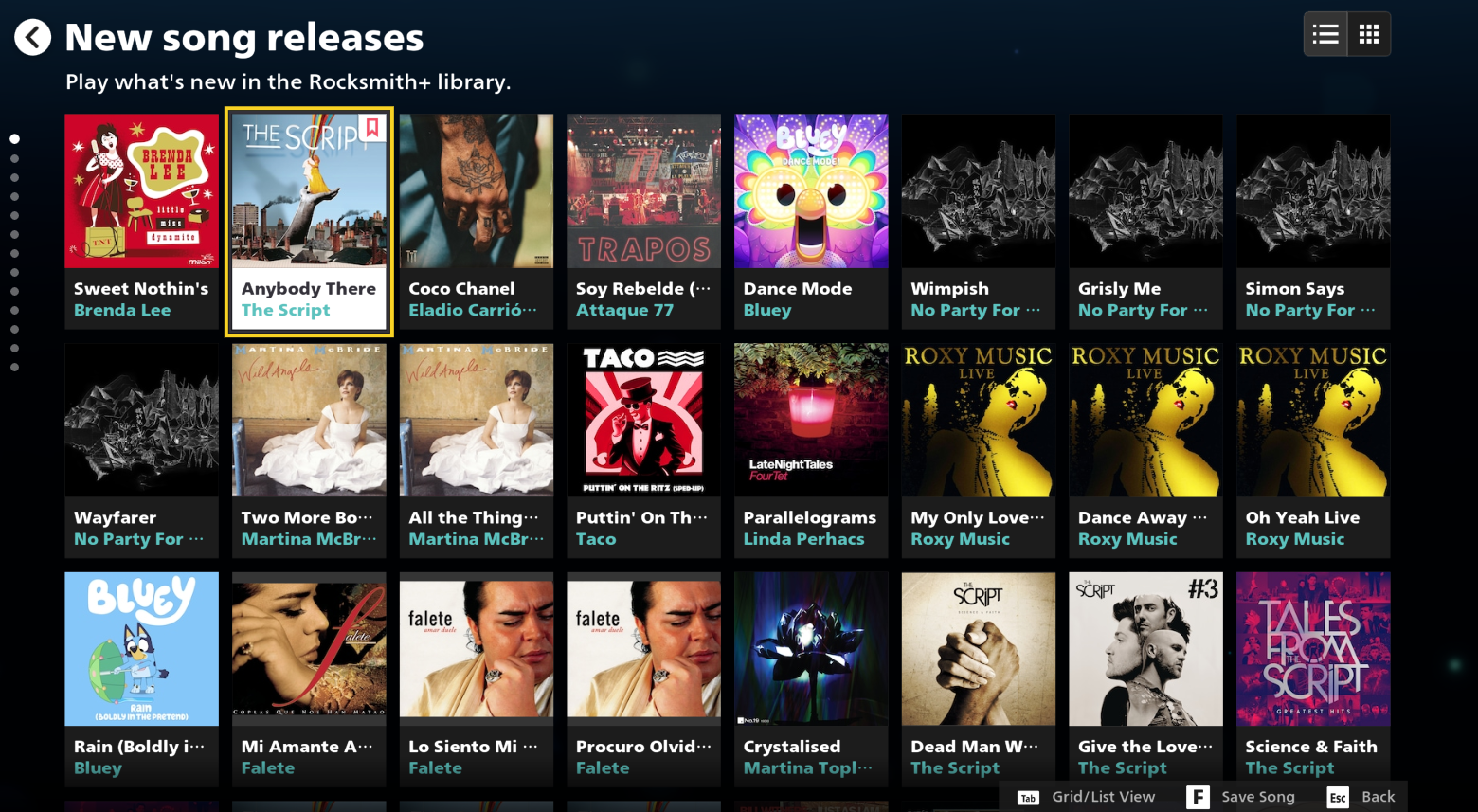Click the F key icon for Save Song
This screenshot has width=1478, height=812.
coord(1198,797)
